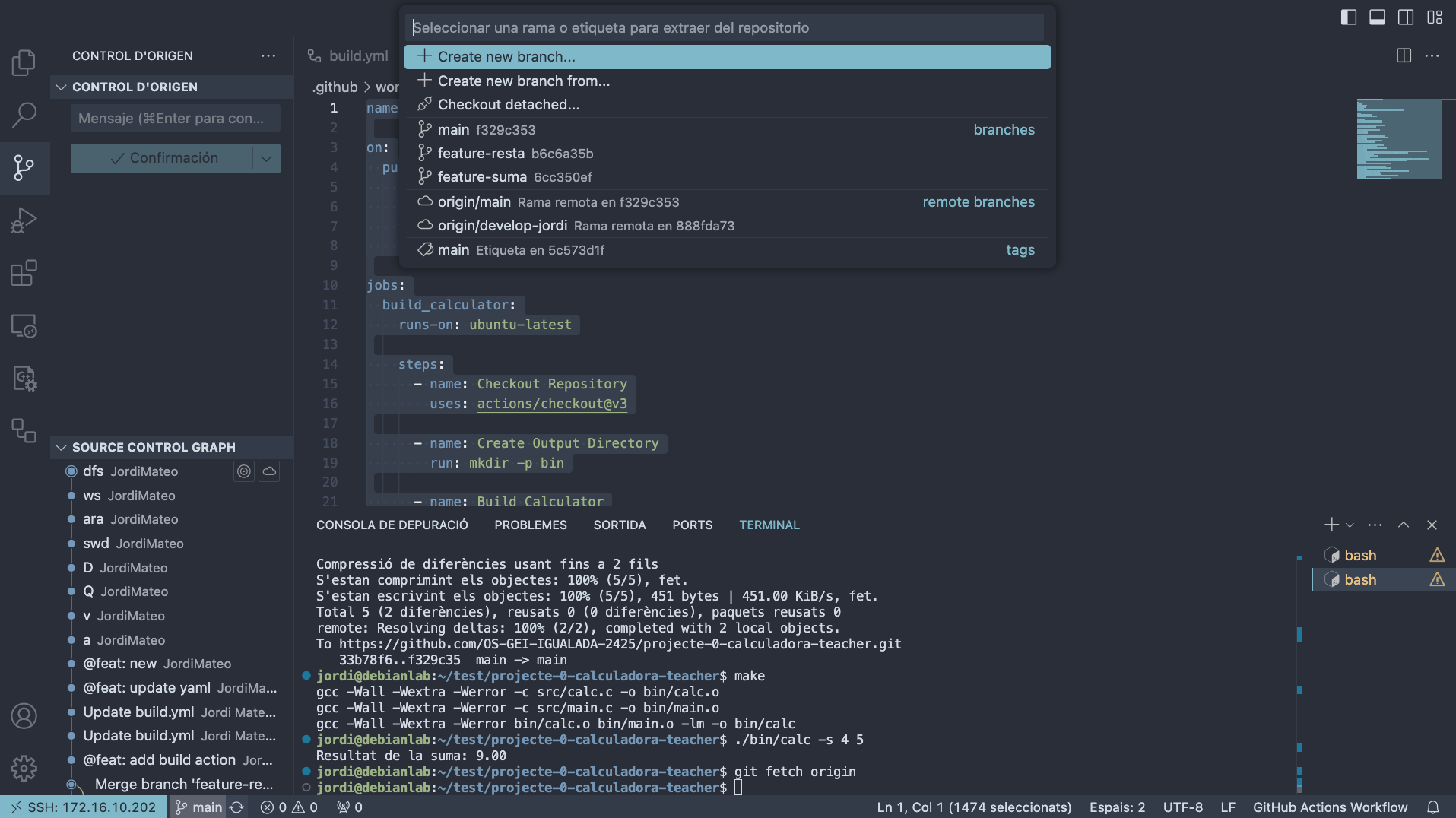The width and height of the screenshot is (1456, 818).
Task: Click the go-to-current-history-item target icon
Action: click(x=243, y=471)
